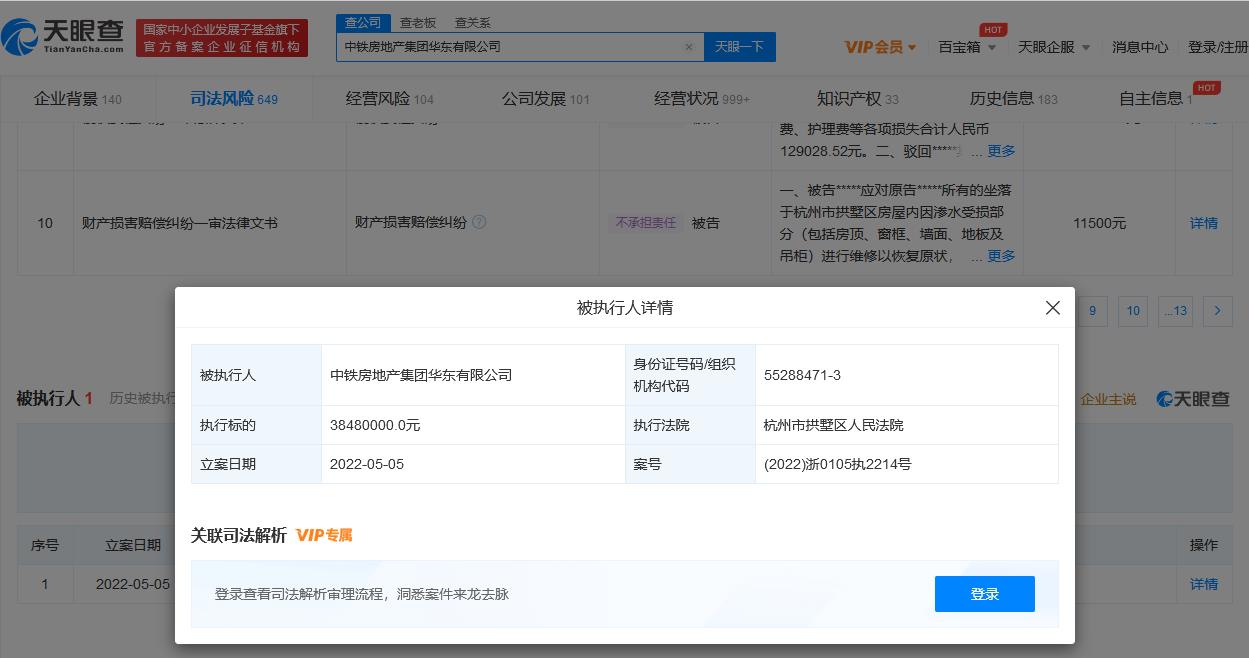Click 2022-05-05 in the background table row
Image resolution: width=1249 pixels, height=658 pixels.
point(133,584)
